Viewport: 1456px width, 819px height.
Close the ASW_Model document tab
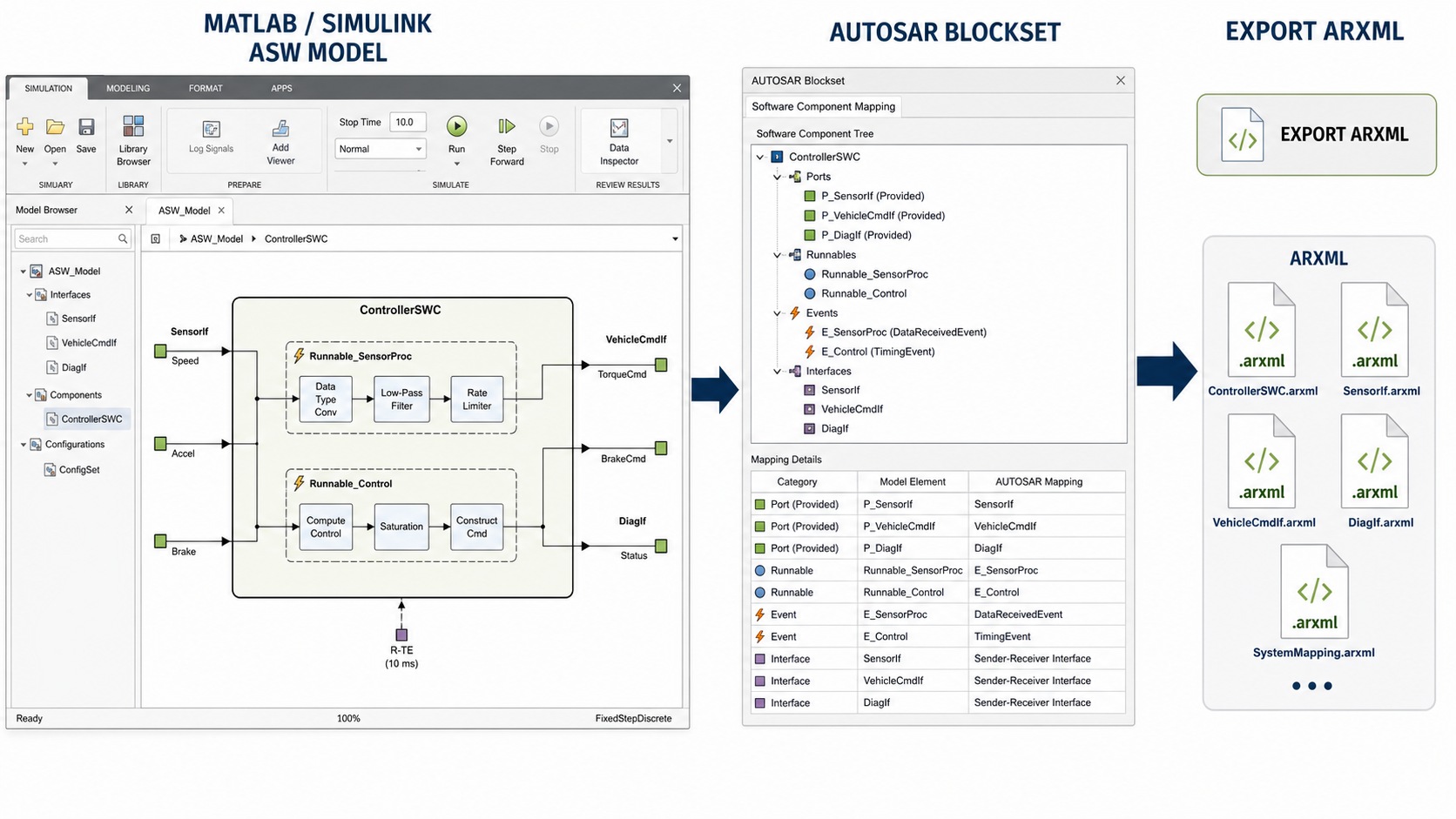click(221, 211)
